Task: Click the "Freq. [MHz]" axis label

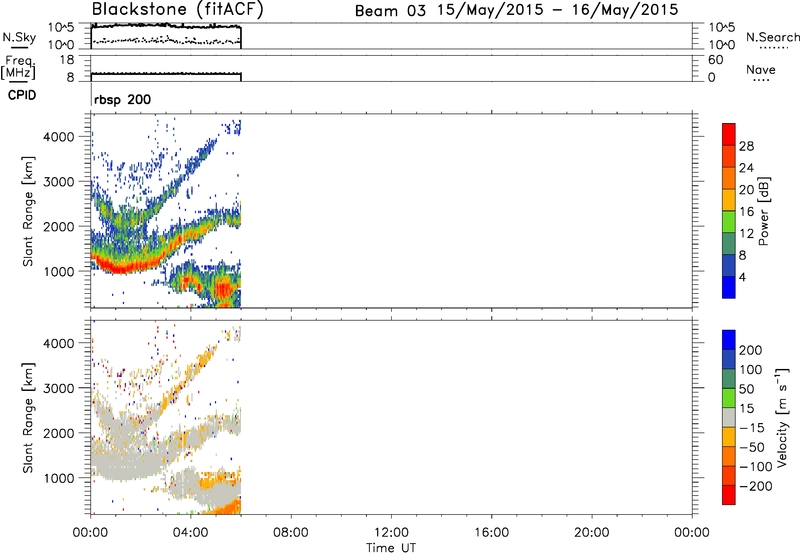Action: point(18,67)
